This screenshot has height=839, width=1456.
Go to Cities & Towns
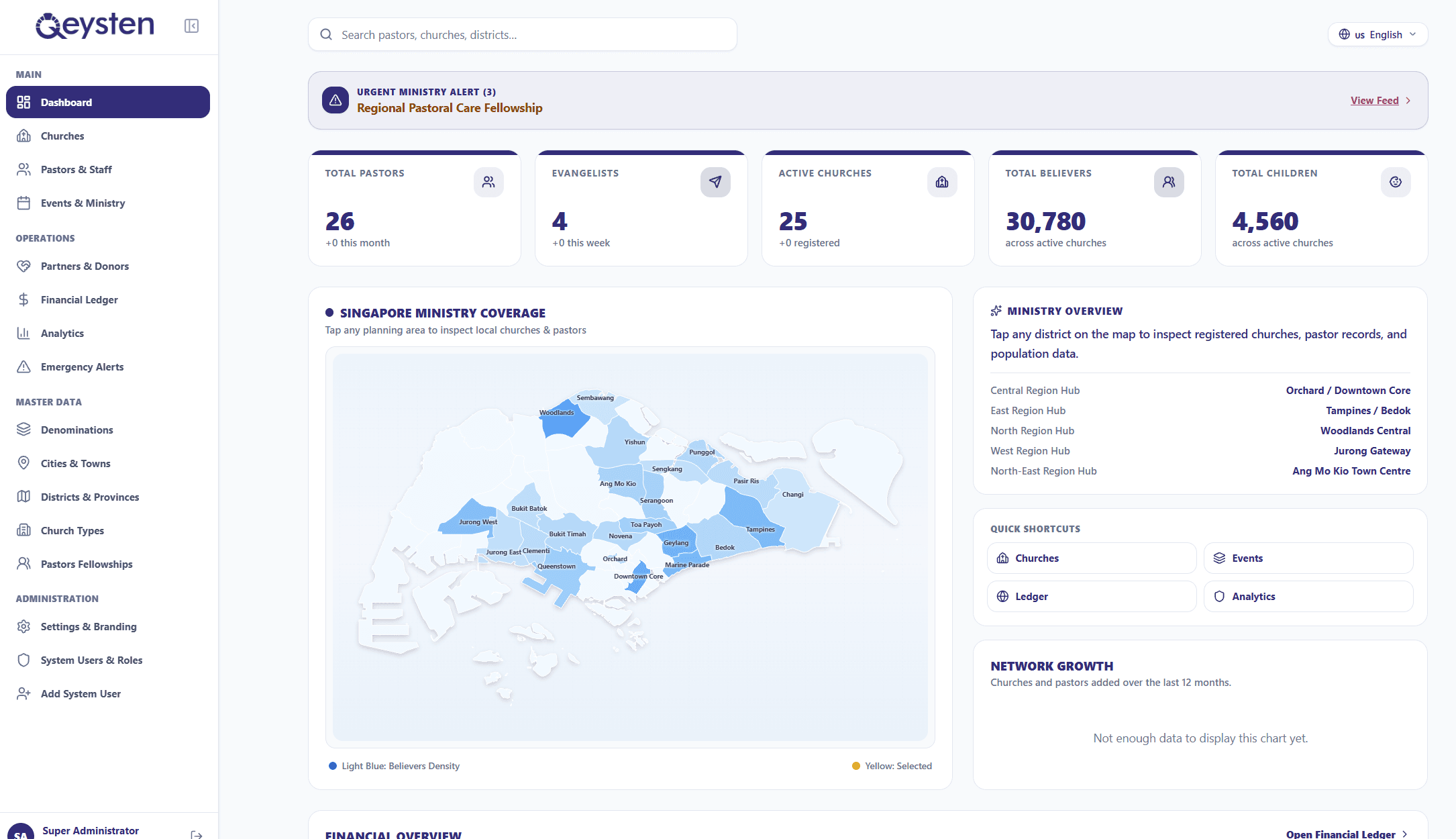pyautogui.click(x=108, y=463)
